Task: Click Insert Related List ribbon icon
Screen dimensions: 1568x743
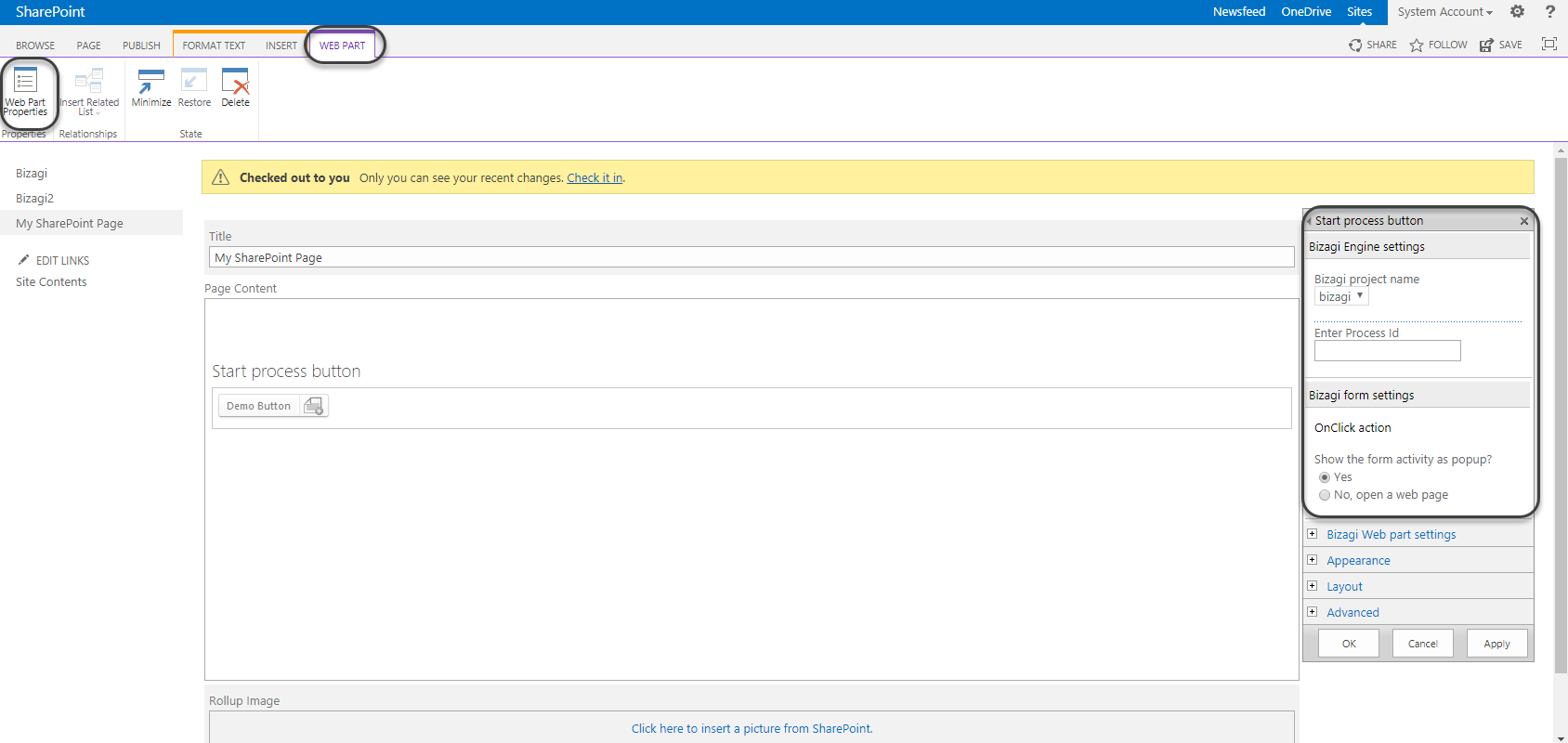Action: [89, 91]
